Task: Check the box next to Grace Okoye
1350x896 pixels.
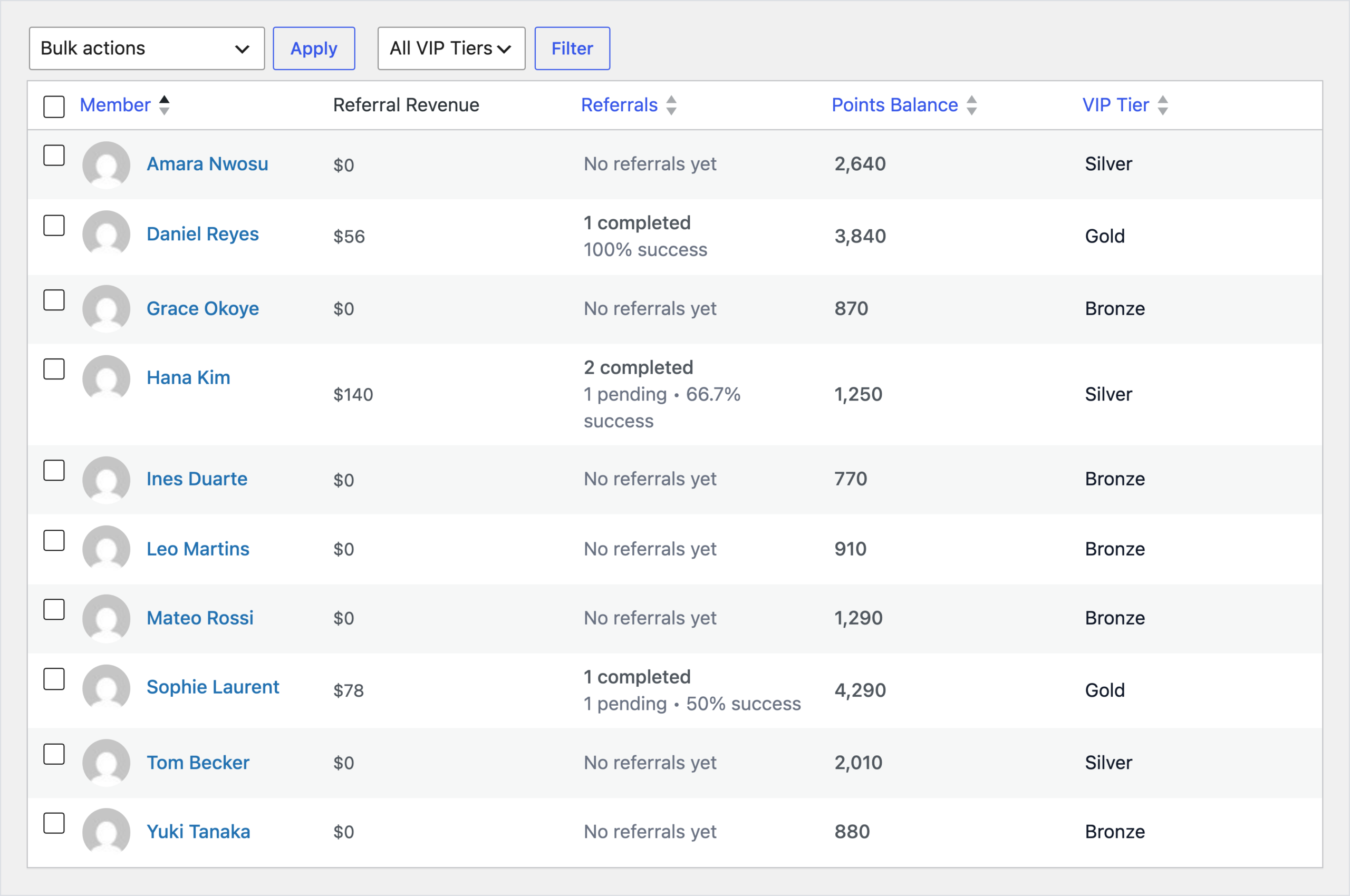Action: [54, 300]
